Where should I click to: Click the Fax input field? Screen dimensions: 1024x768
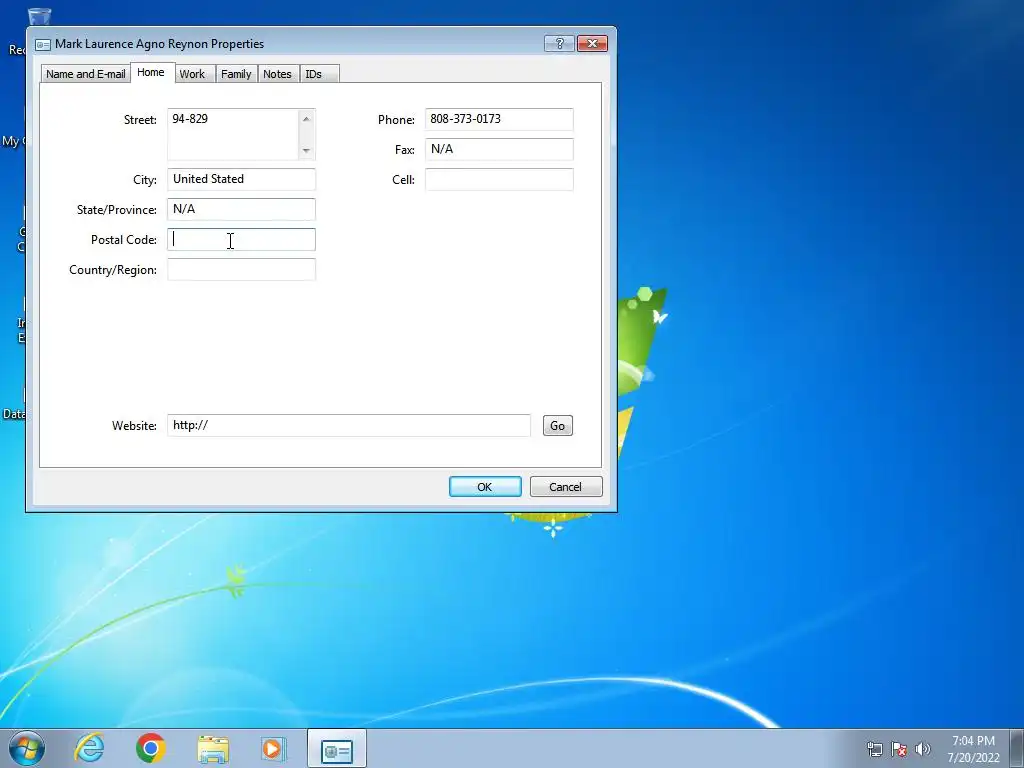point(499,150)
